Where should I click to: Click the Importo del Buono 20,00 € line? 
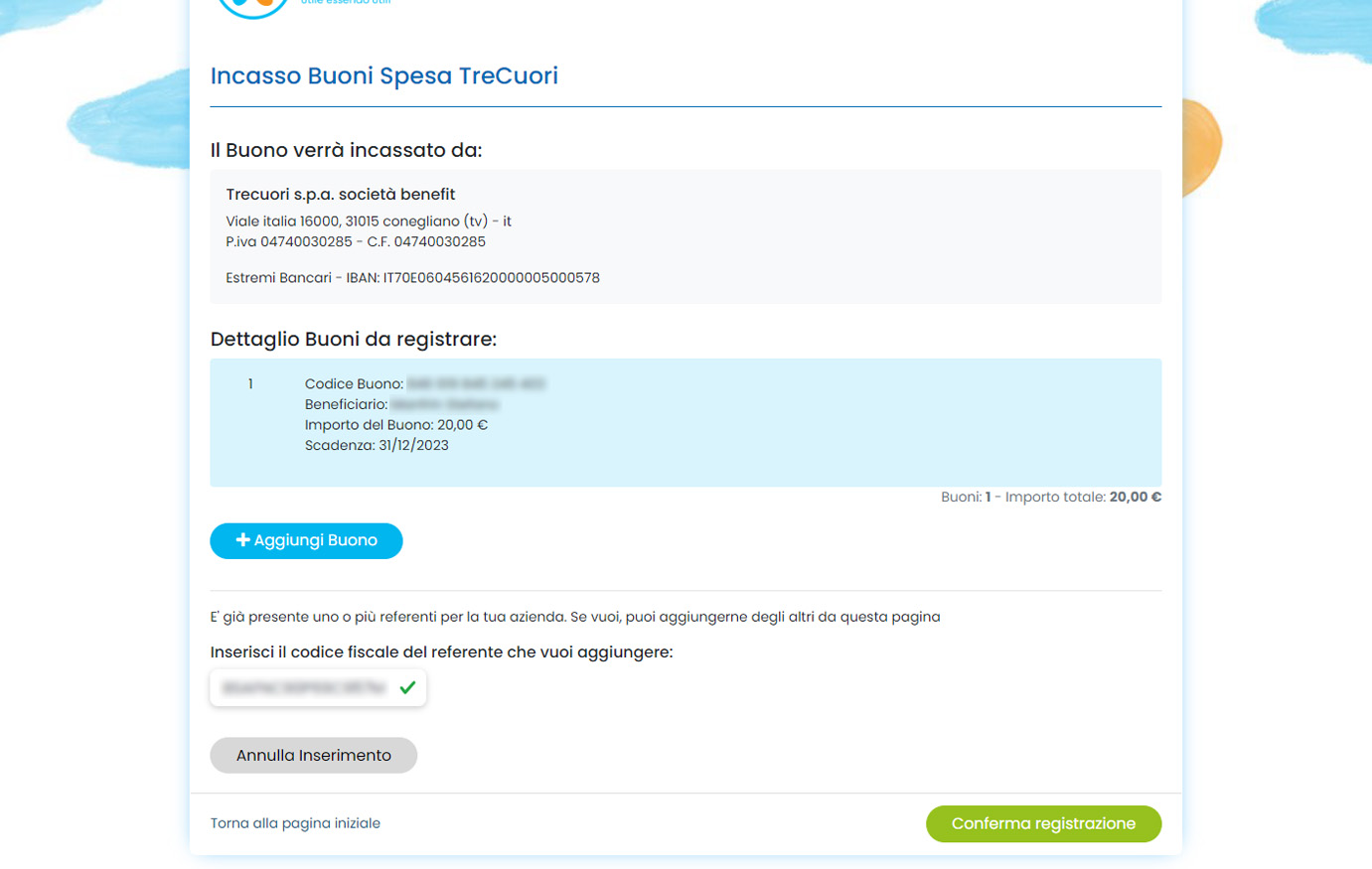pos(395,425)
